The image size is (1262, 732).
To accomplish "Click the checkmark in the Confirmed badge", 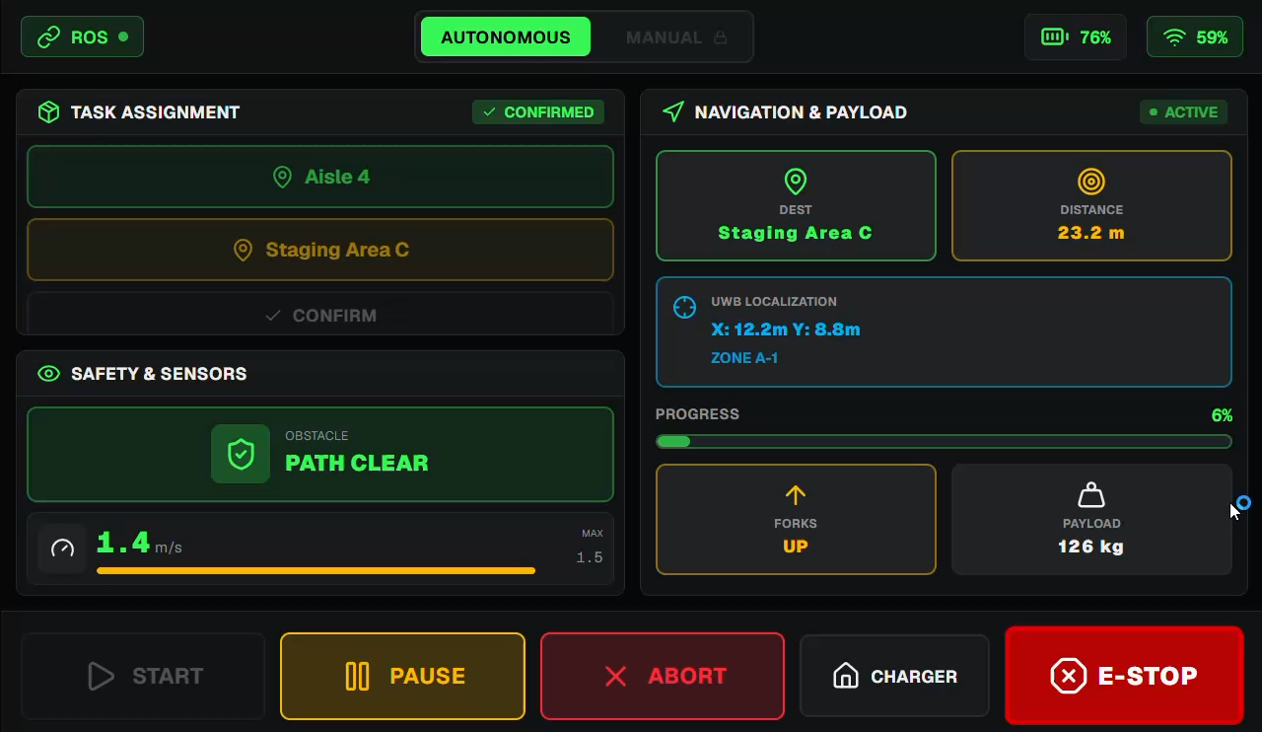I will (x=489, y=112).
